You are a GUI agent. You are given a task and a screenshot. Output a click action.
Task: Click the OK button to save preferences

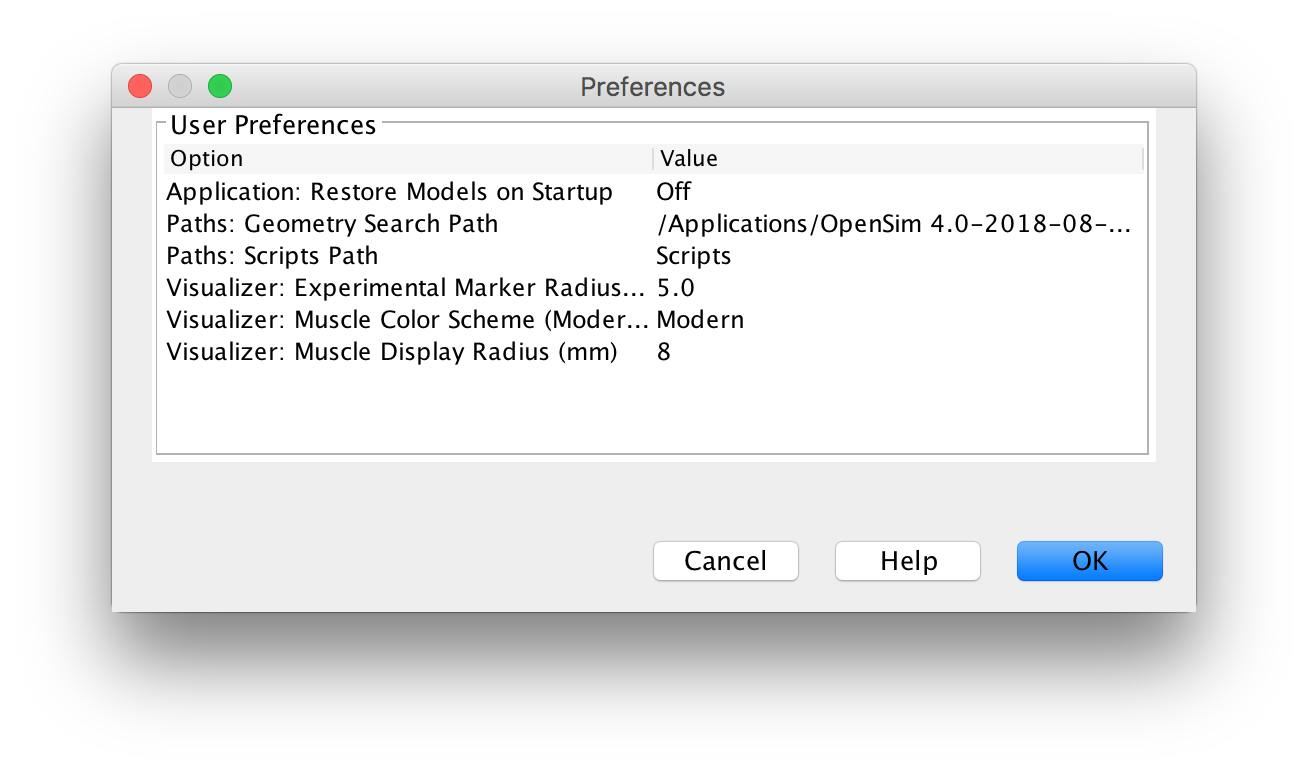(1089, 561)
